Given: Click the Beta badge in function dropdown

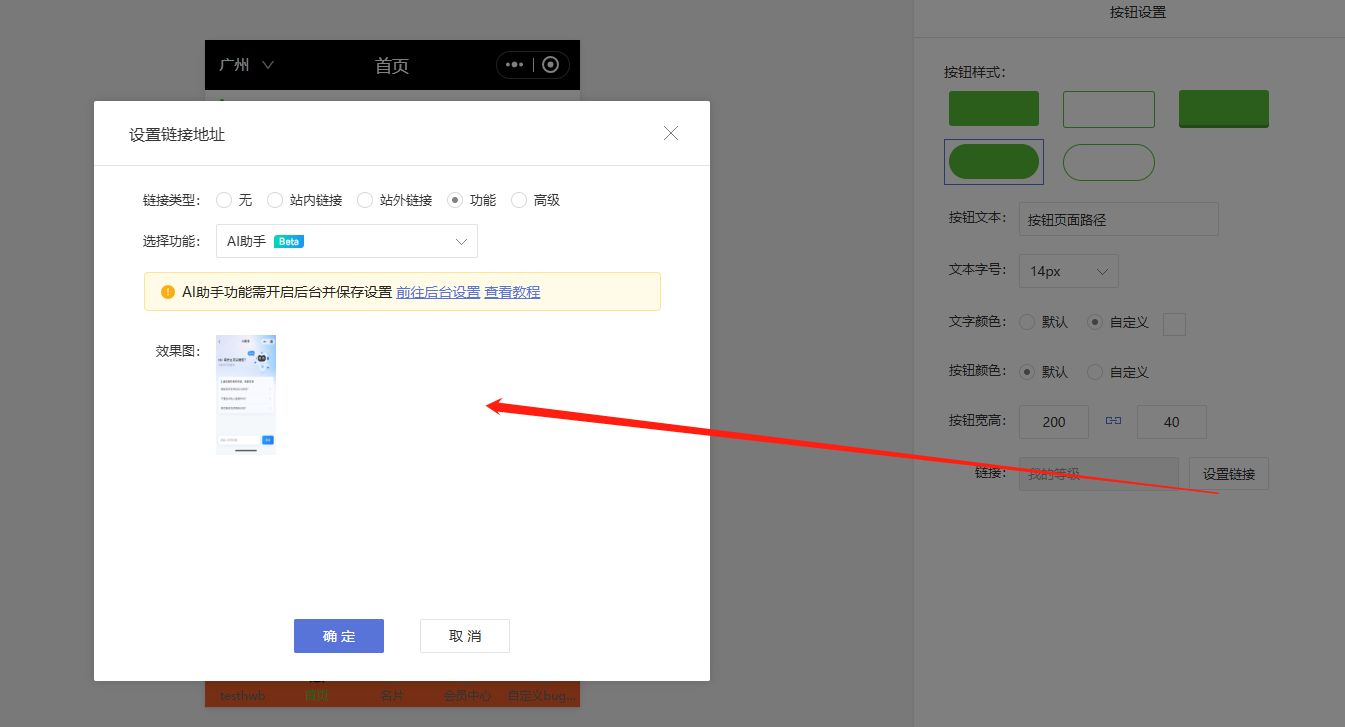Looking at the screenshot, I should coord(289,241).
